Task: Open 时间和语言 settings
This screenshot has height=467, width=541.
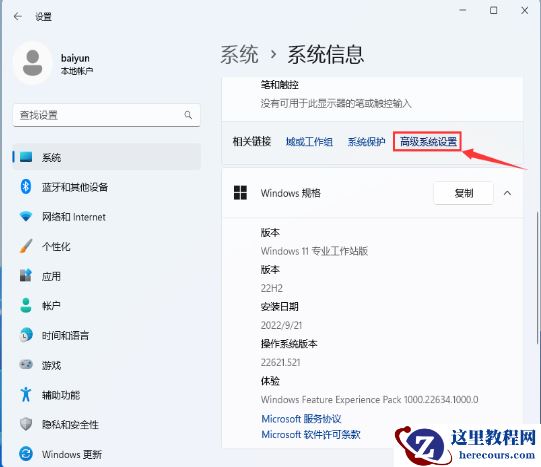Action: click(106, 335)
